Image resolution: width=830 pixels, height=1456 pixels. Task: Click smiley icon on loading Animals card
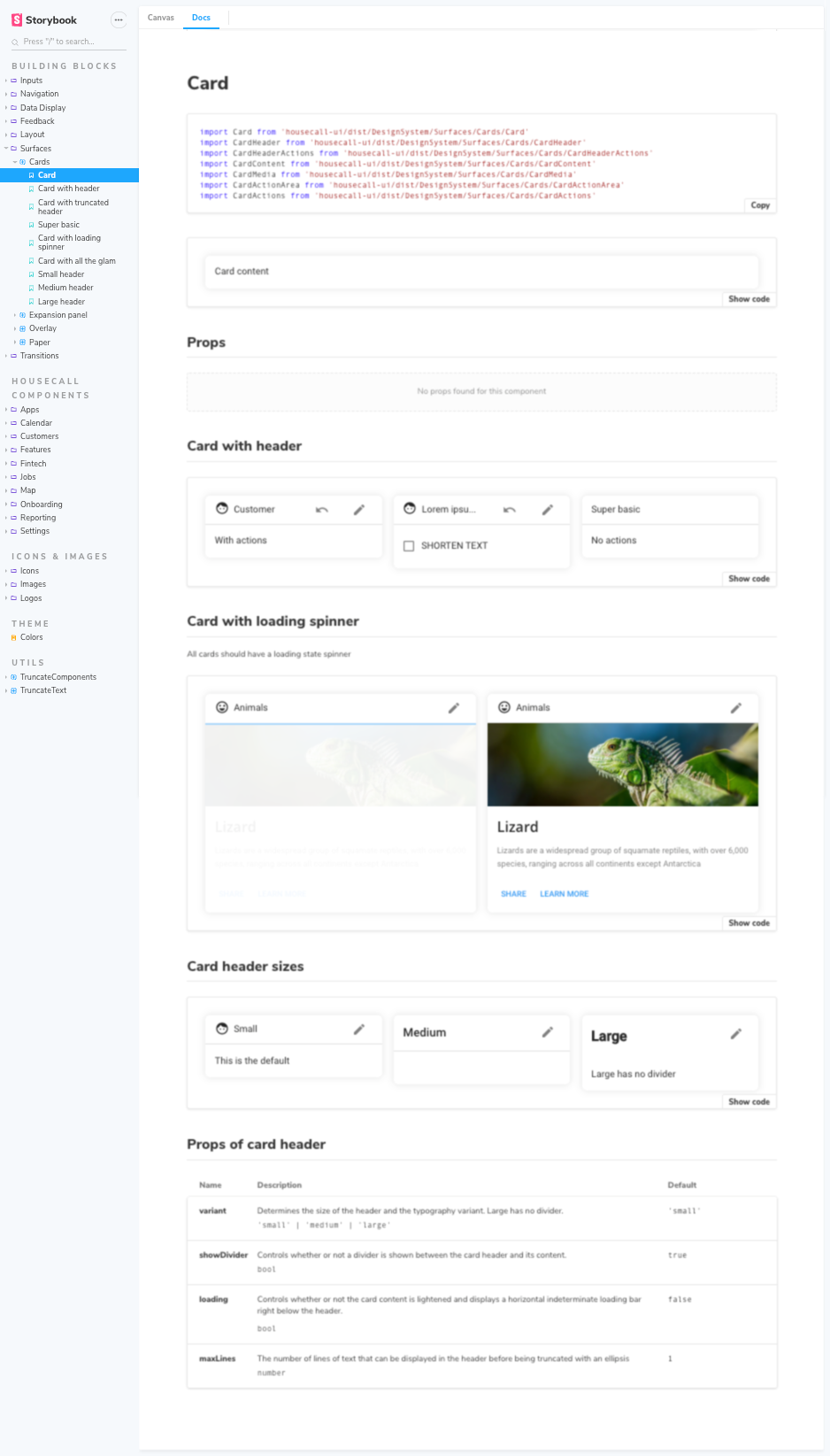pos(222,707)
